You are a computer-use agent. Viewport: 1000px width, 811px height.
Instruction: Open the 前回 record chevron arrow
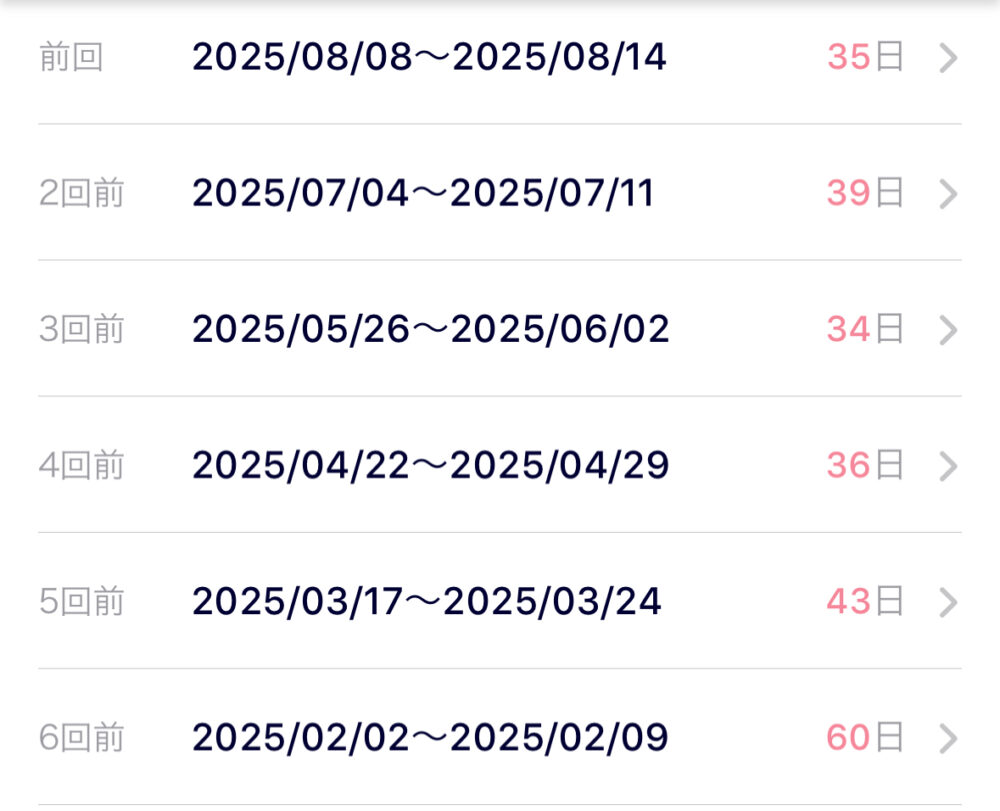[948, 58]
